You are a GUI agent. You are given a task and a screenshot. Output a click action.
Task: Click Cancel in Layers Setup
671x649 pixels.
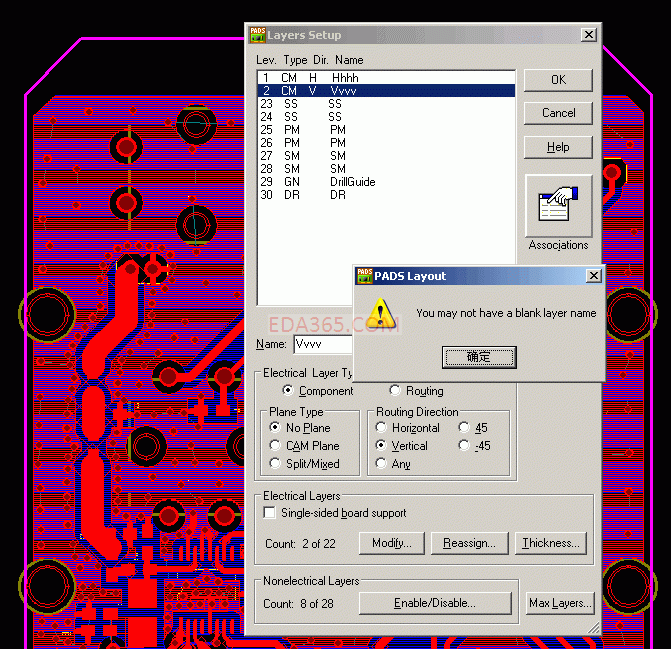pos(558,113)
